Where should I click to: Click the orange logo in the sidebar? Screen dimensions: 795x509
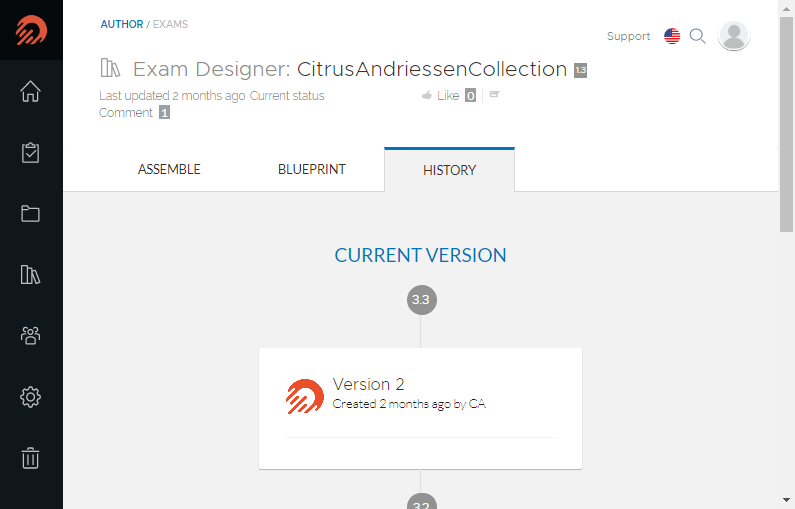coord(31,30)
